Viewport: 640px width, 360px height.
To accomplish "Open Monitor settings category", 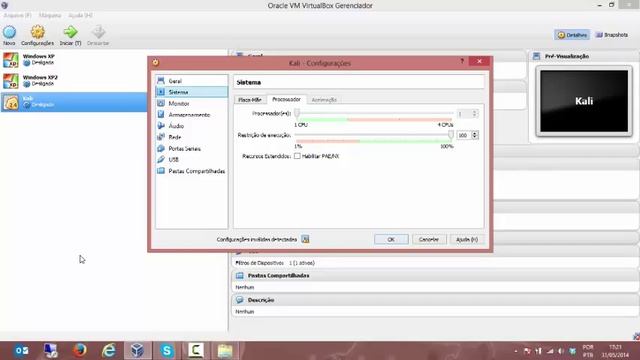I will [x=191, y=103].
